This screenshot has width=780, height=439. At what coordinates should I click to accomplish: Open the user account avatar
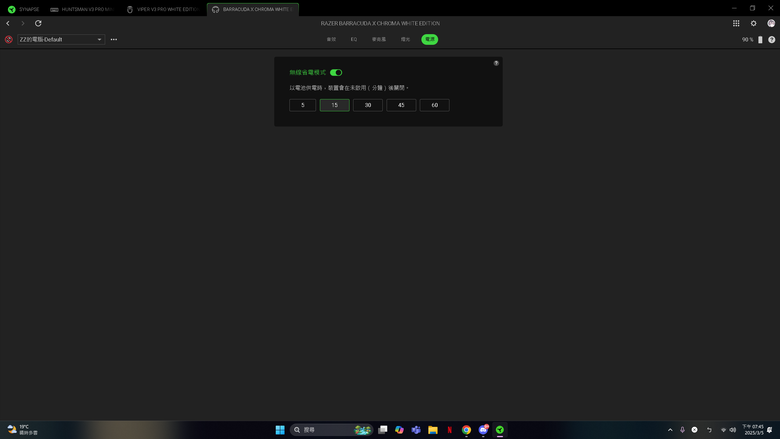coord(771,23)
